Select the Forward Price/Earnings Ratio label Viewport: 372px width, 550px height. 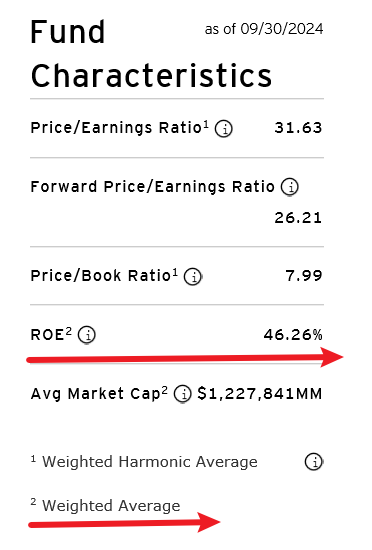pyautogui.click(x=153, y=187)
